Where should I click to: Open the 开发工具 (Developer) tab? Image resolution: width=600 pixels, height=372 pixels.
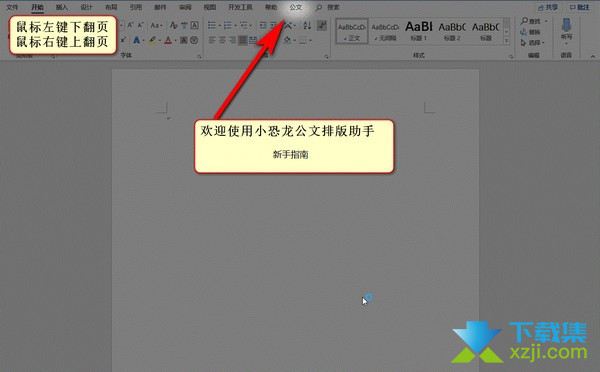240,7
